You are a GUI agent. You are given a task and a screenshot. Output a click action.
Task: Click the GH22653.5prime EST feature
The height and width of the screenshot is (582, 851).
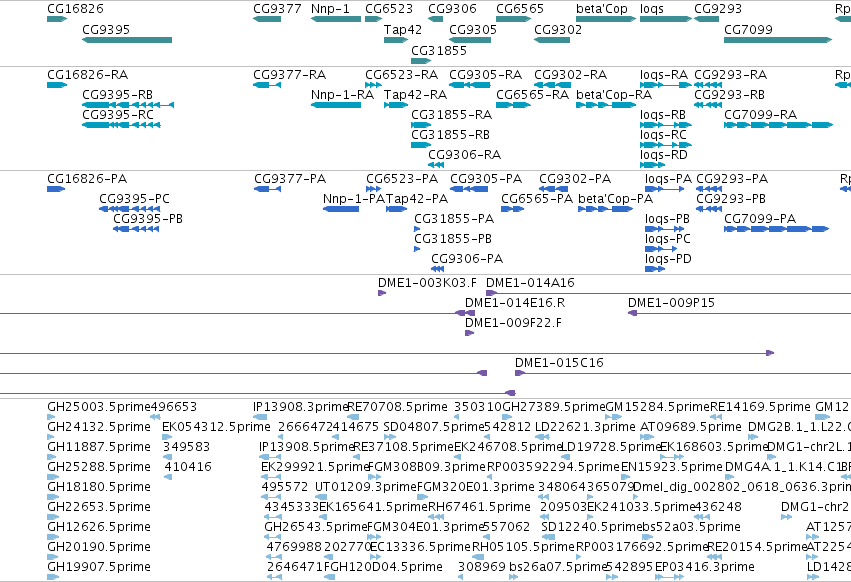coord(53,517)
